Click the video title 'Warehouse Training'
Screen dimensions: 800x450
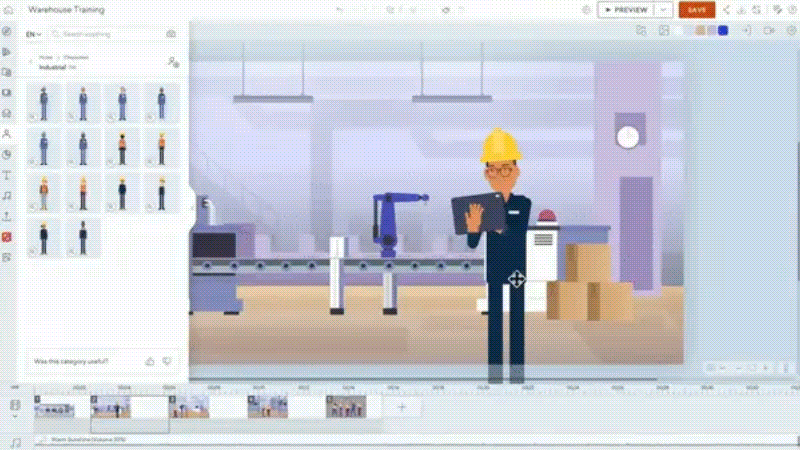coord(66,10)
